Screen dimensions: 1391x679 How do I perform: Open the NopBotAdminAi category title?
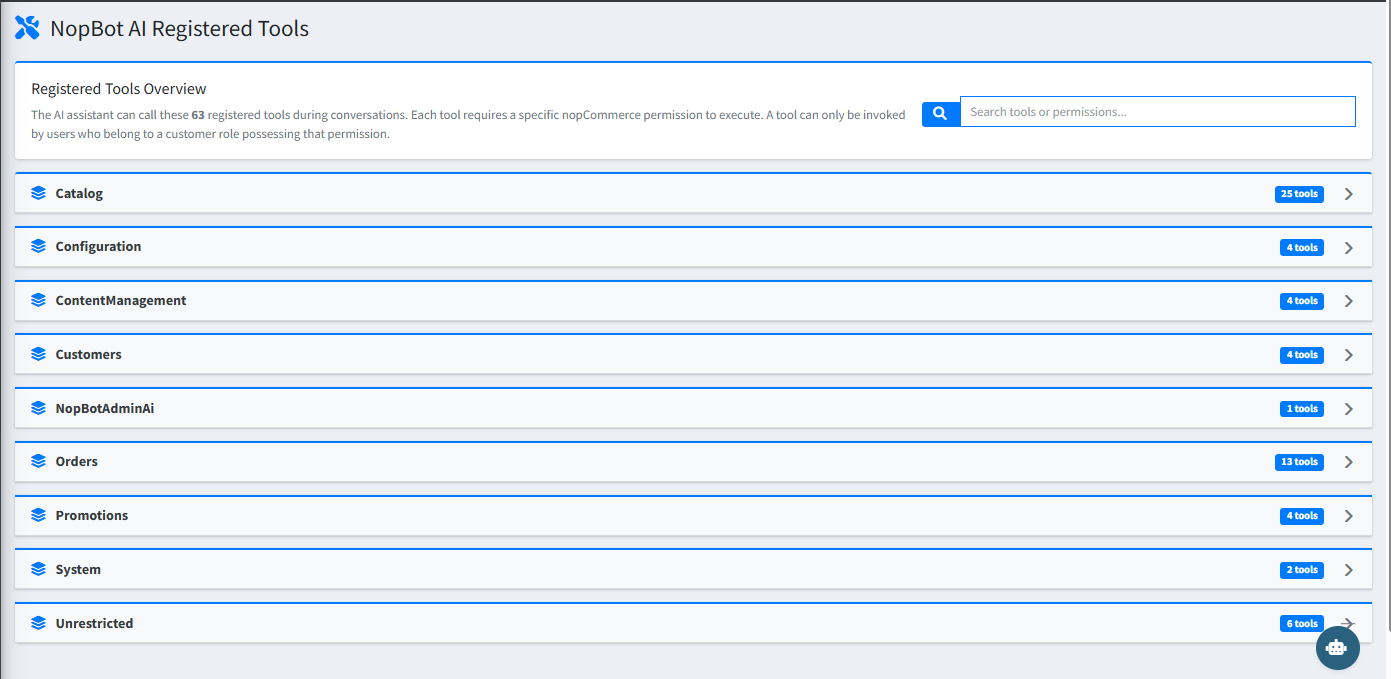click(105, 408)
